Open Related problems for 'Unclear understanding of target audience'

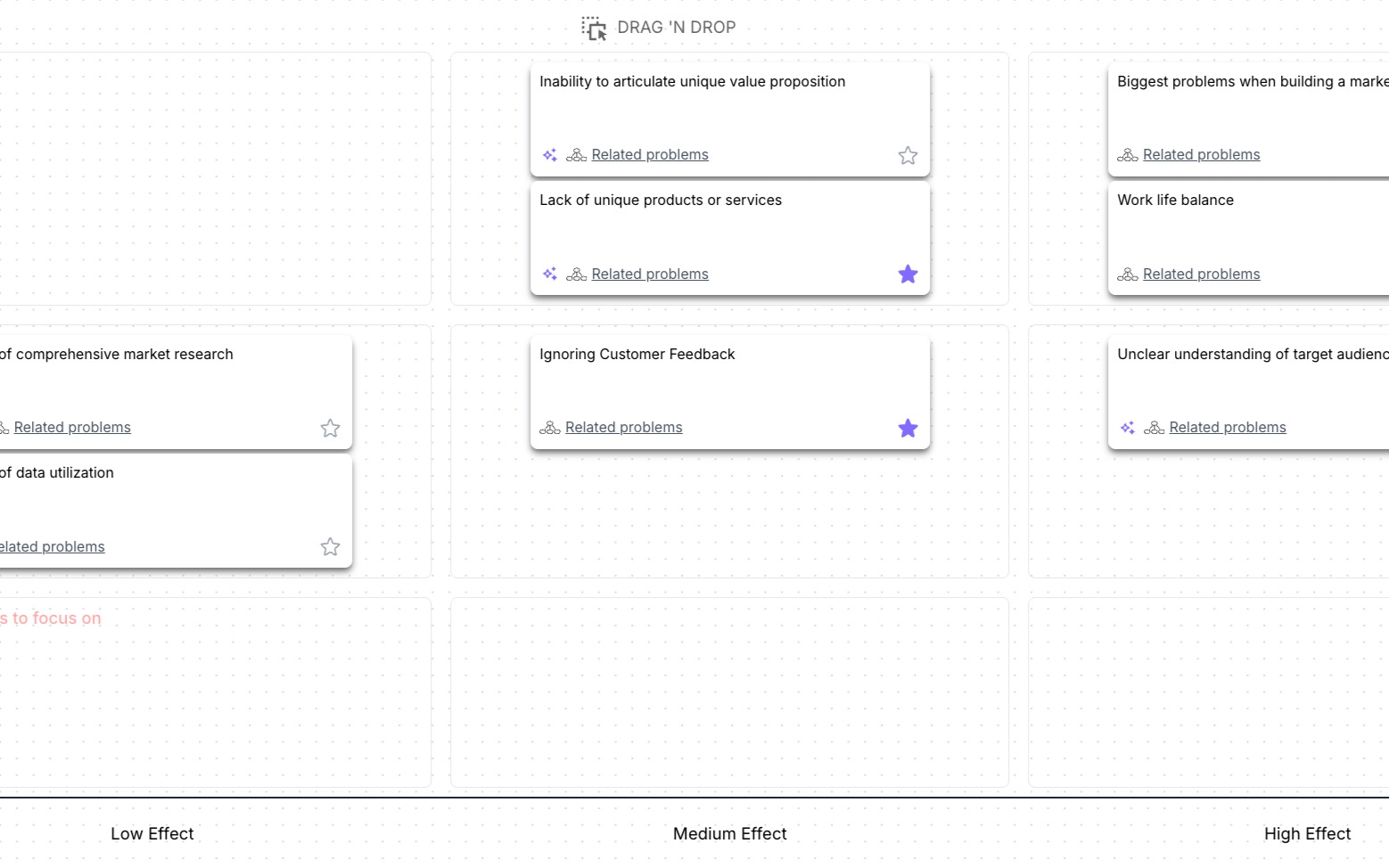pos(1228,428)
